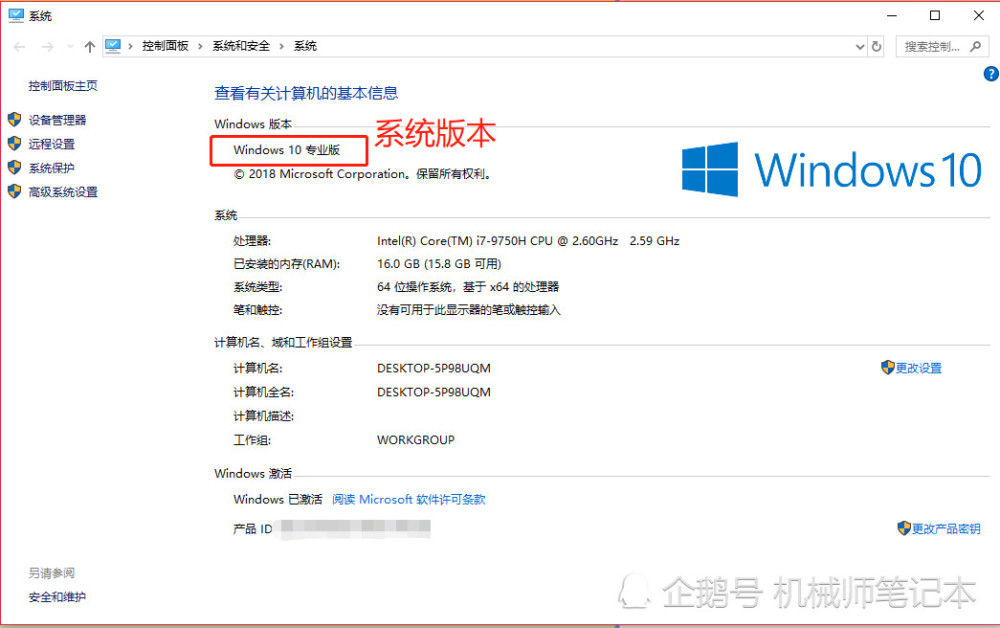Click the system window title icon
This screenshot has height=628, width=1000.
click(16, 15)
